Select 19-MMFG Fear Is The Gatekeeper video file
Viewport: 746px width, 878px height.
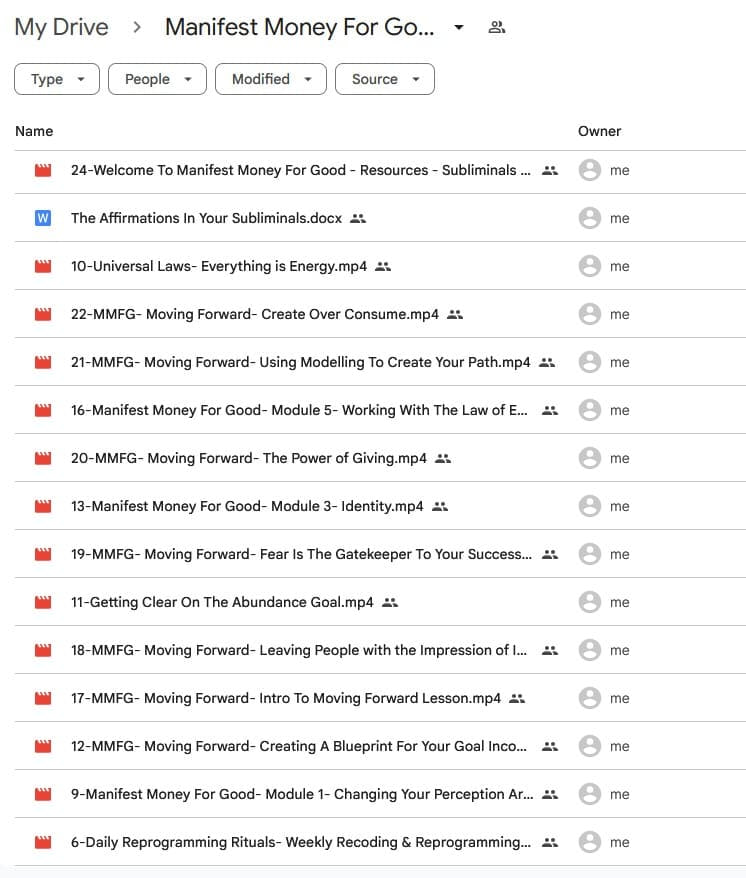(x=300, y=554)
